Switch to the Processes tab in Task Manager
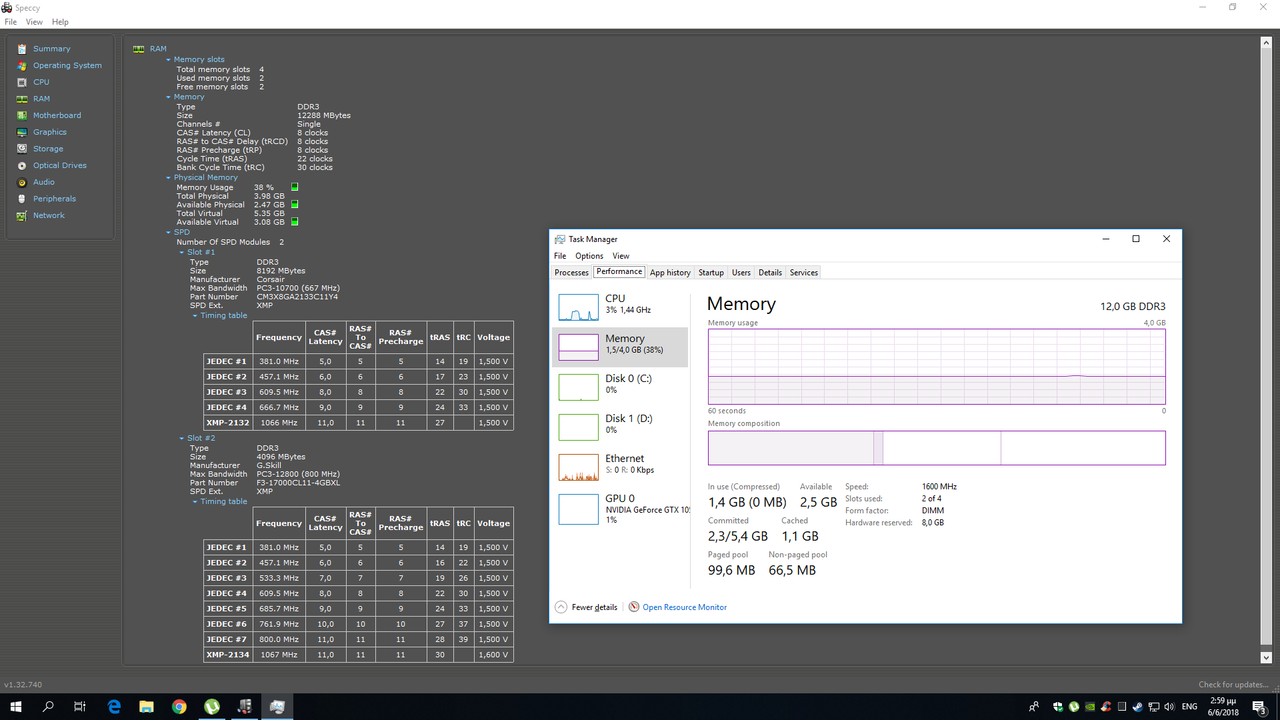Viewport: 1280px width, 720px height. tap(572, 272)
